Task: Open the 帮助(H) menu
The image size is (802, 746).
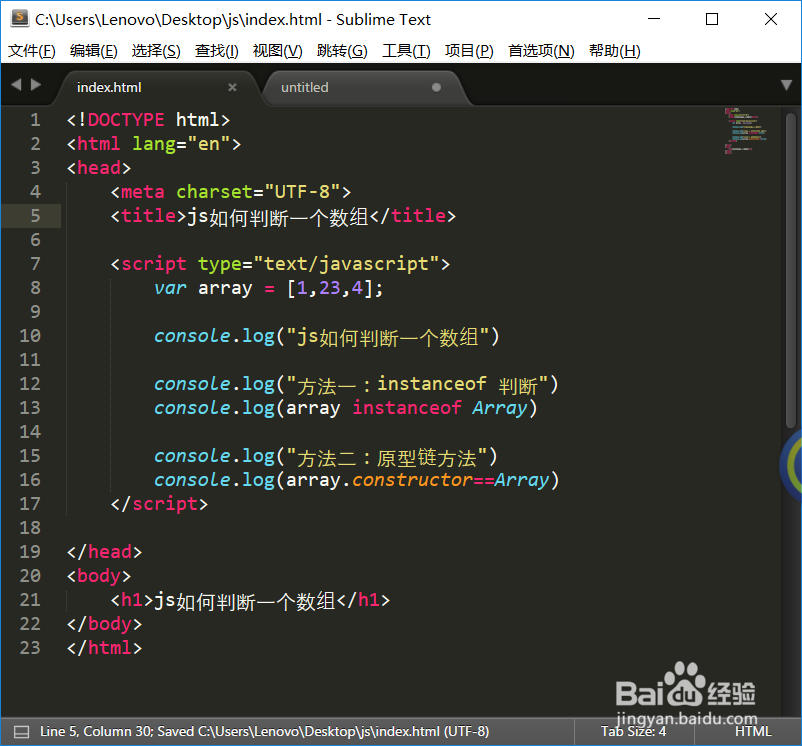Action: click(x=614, y=51)
